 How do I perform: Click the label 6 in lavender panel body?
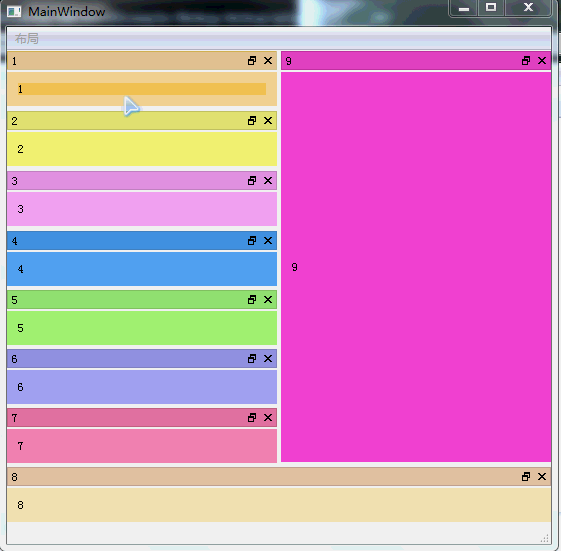click(20, 387)
